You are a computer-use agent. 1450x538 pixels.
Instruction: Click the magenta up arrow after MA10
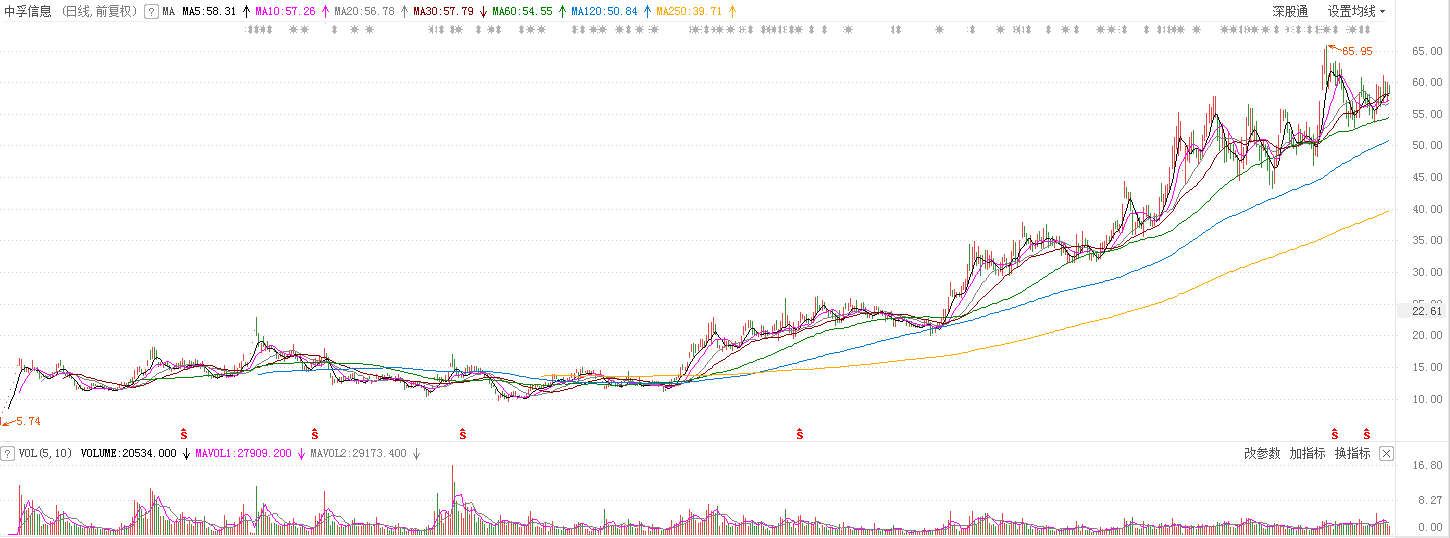pyautogui.click(x=325, y=12)
